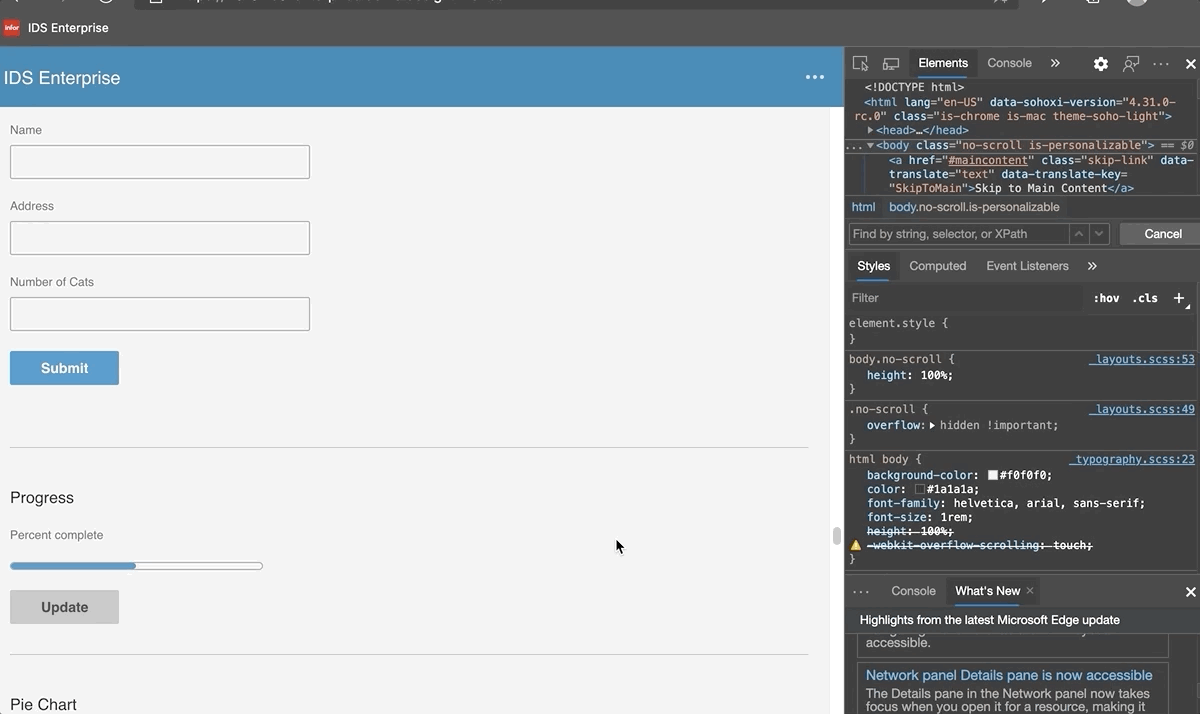The image size is (1200, 714).
Task: Close the DevTools panel
Action: click(1190, 63)
